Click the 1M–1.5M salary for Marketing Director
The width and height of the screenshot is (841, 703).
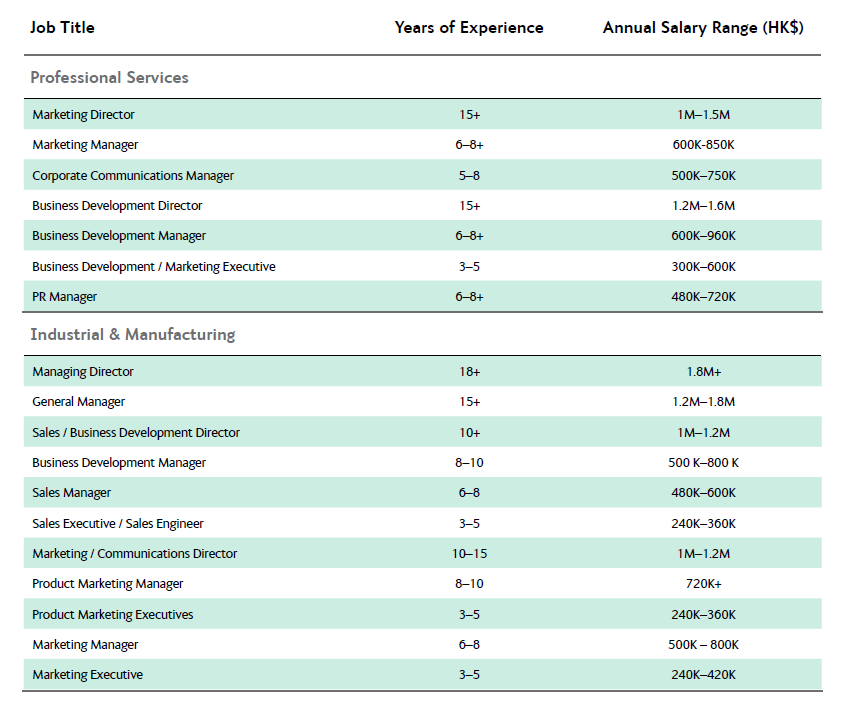click(703, 114)
